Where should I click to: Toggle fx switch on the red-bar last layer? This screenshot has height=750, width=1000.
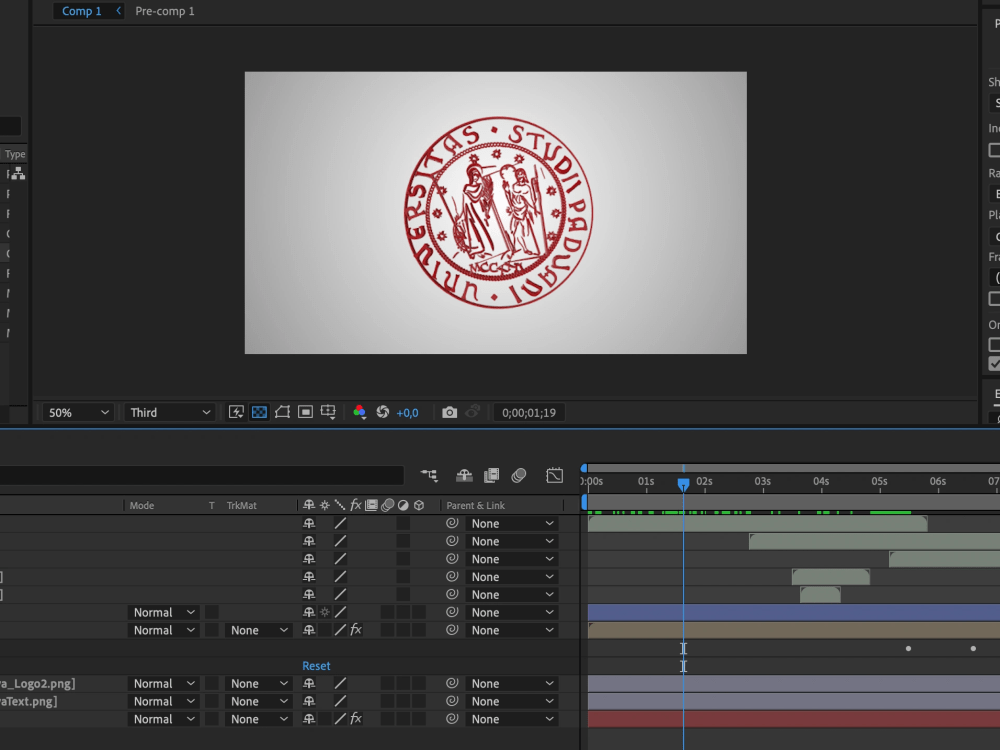[x=356, y=719]
